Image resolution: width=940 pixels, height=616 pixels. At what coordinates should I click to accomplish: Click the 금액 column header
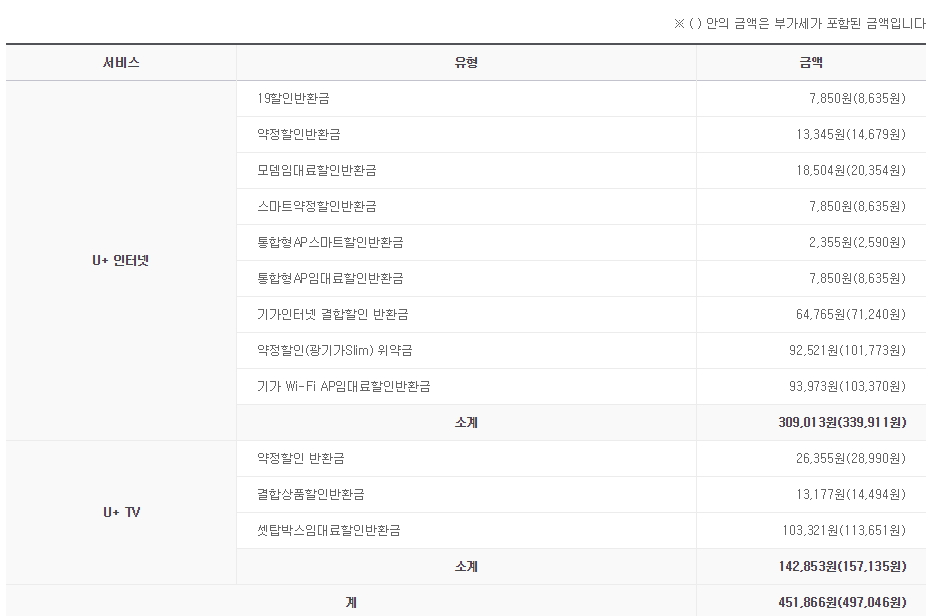[x=811, y=62]
